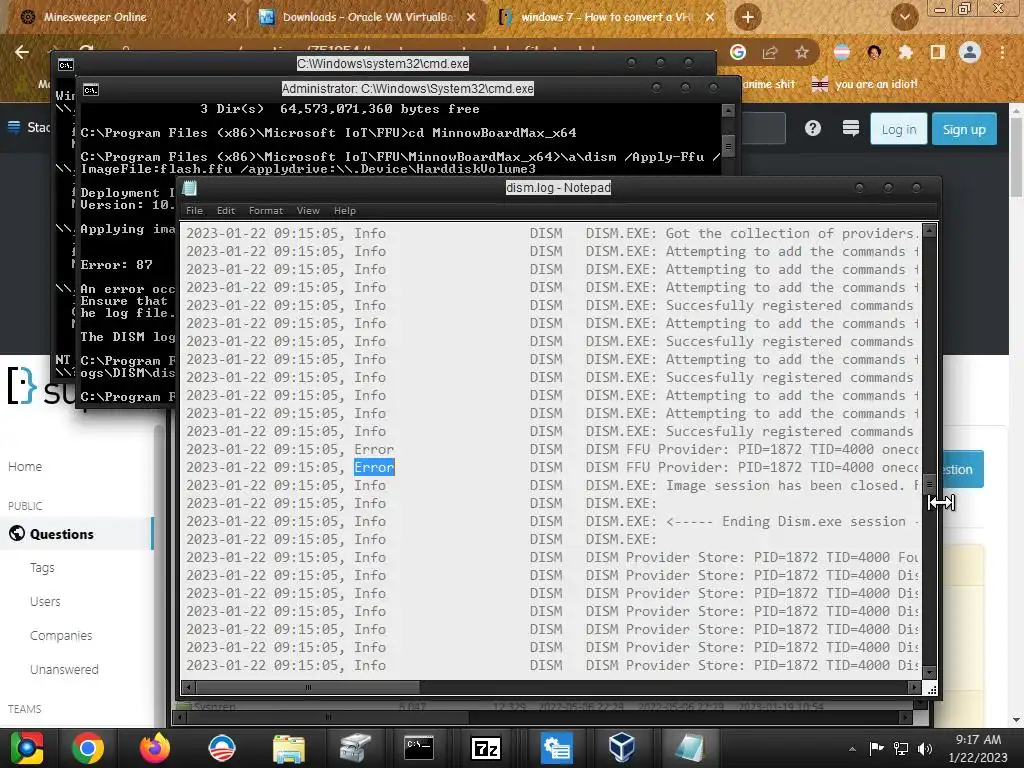
Task: Click the first 'DISM FFU Provider' error line
Action: pos(552,449)
